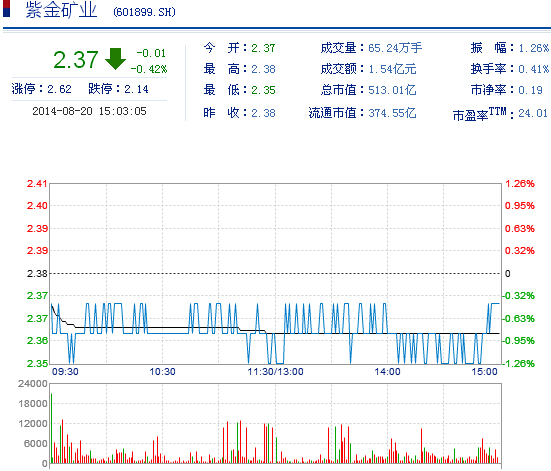Screen dimensions: 551x471
Task: Select the 成交额 value 1.54亿元
Action: pyautogui.click(x=392, y=69)
